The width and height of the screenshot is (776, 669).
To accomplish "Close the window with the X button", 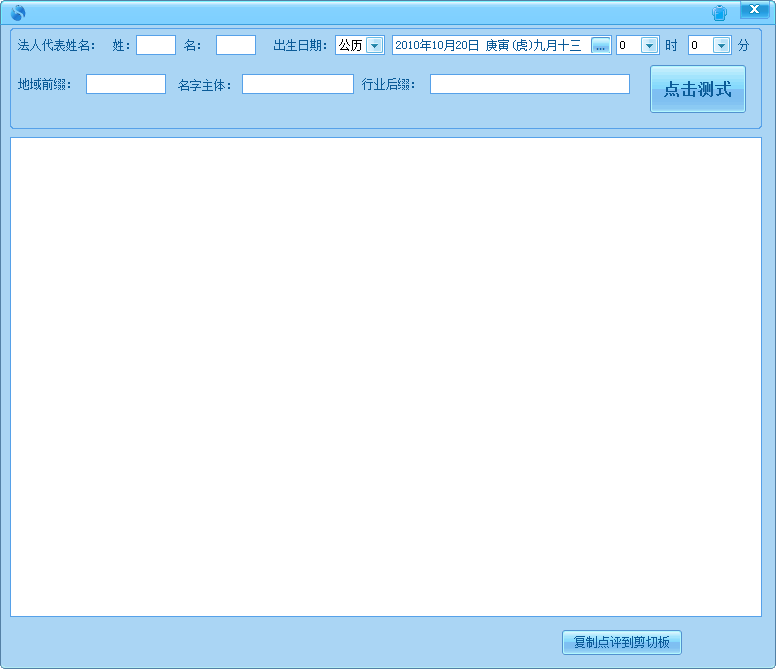I will tap(754, 10).
